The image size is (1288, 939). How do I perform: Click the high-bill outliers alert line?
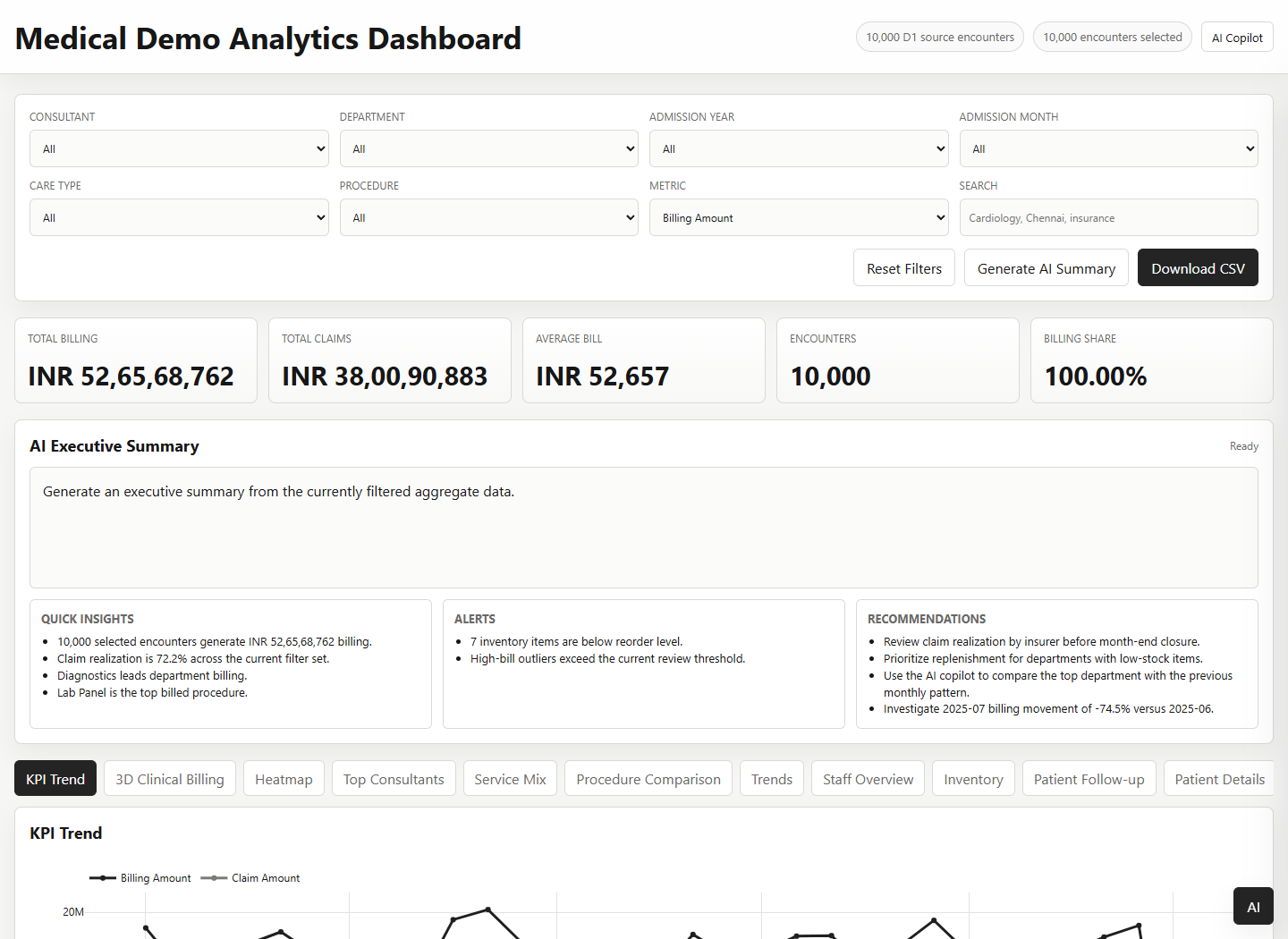tap(607, 658)
